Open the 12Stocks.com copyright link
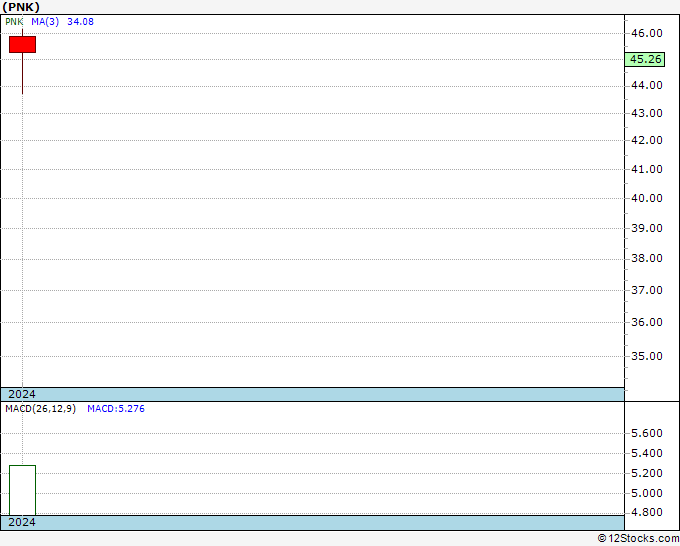680x546 pixels. [638, 539]
